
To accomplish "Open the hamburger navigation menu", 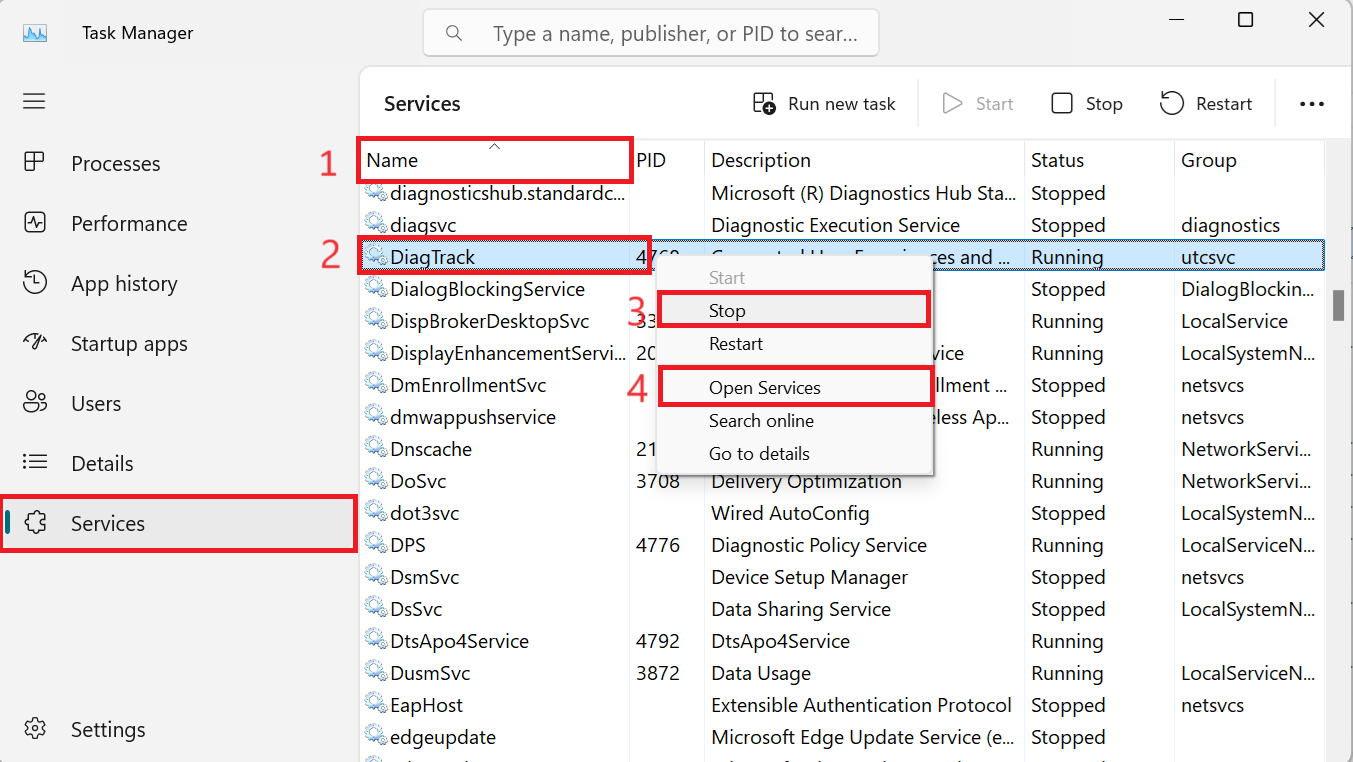I will (x=35, y=101).
